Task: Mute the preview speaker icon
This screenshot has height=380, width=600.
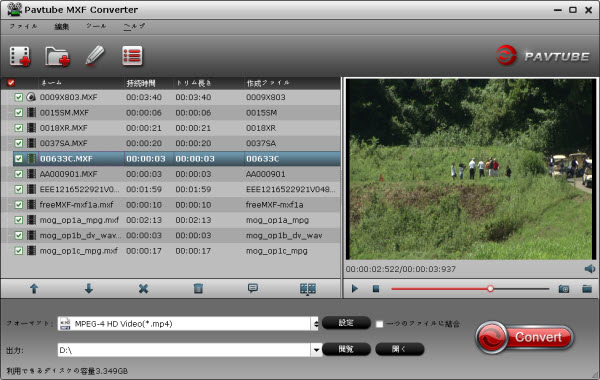Action: pyautogui.click(x=590, y=269)
